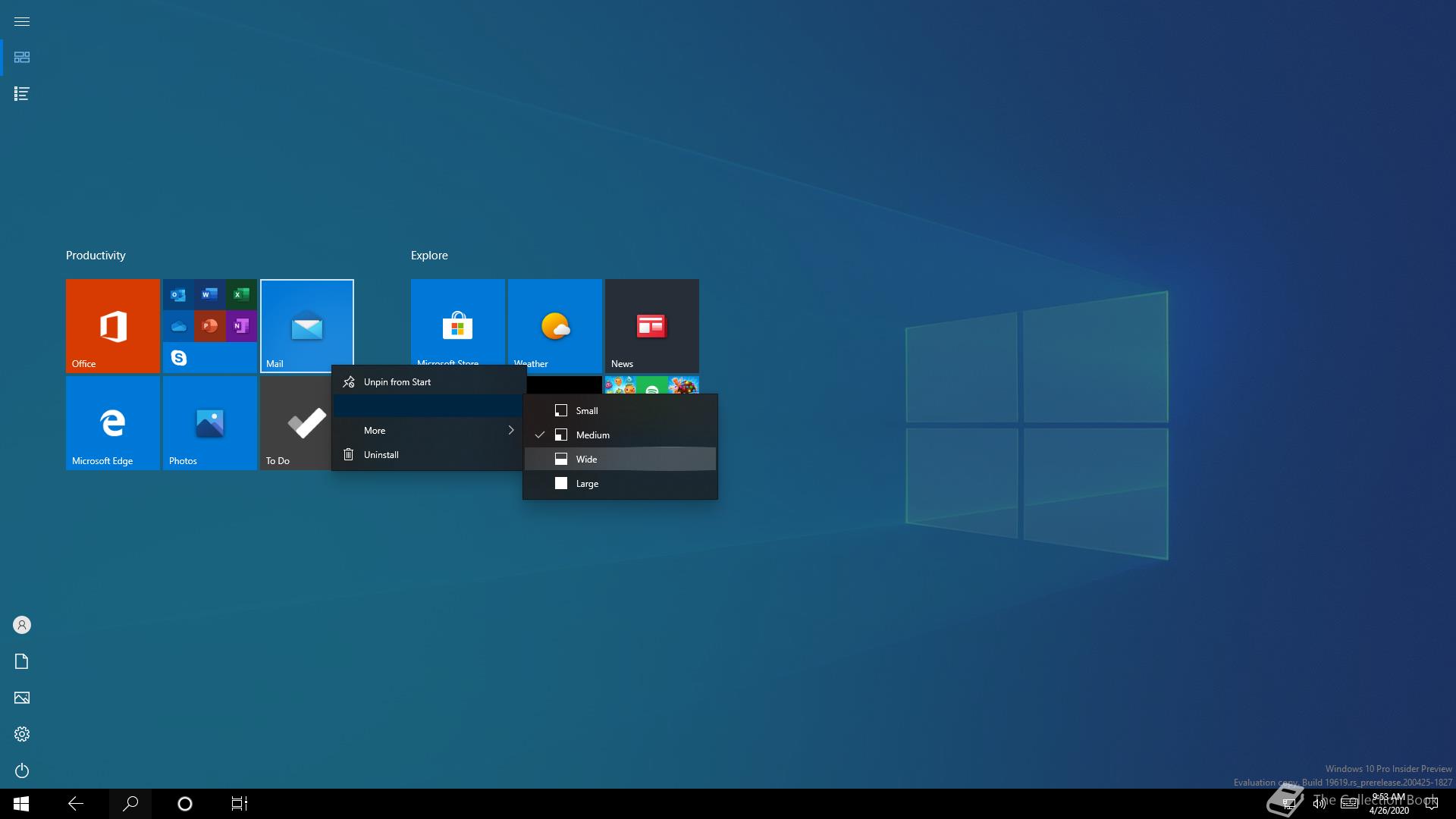Choose Uninstall from the context menu

(428, 455)
